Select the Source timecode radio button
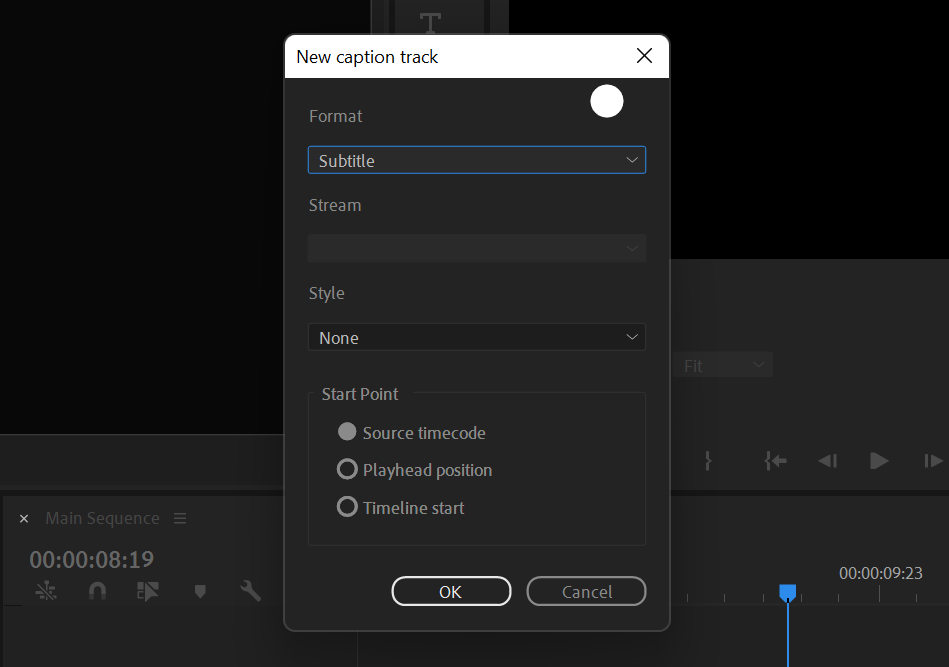 click(x=347, y=432)
